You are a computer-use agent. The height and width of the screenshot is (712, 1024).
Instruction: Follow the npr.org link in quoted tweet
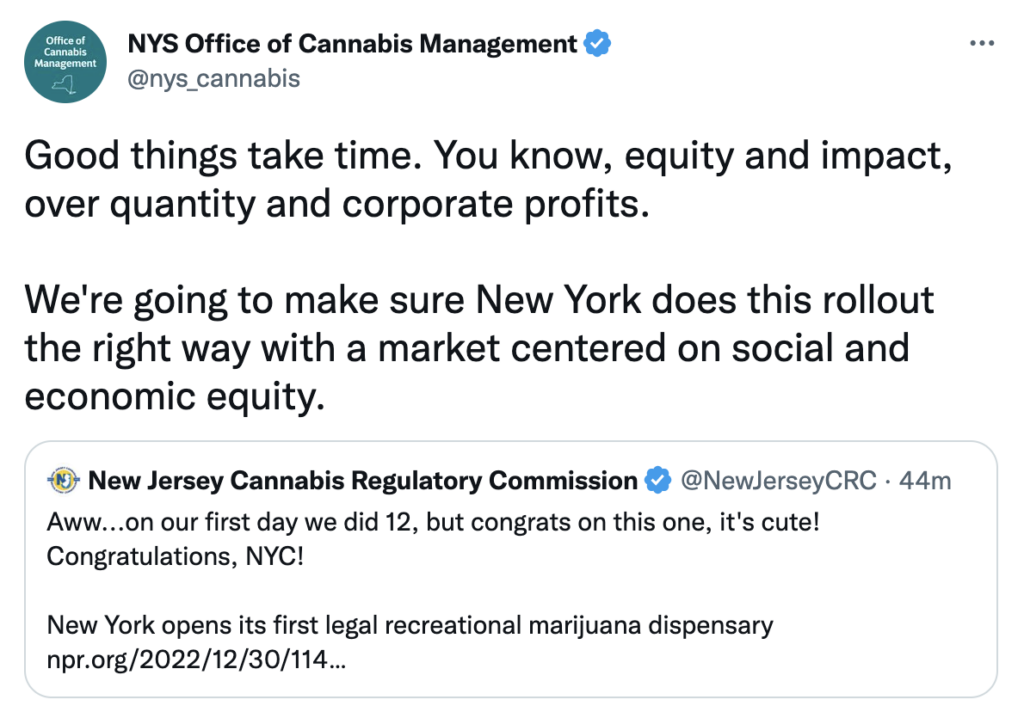(x=197, y=661)
